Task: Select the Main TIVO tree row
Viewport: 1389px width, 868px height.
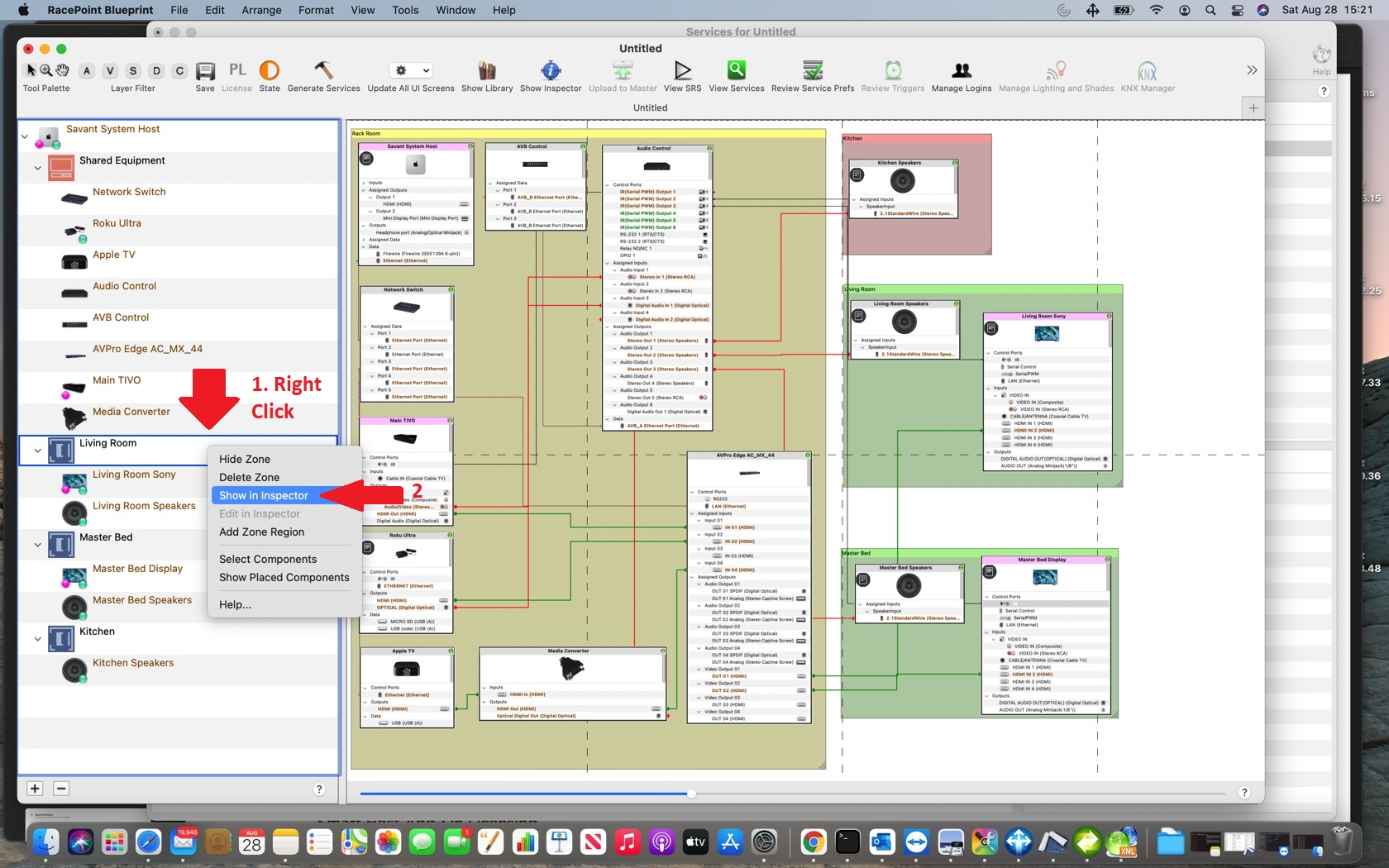Action: tap(179, 381)
